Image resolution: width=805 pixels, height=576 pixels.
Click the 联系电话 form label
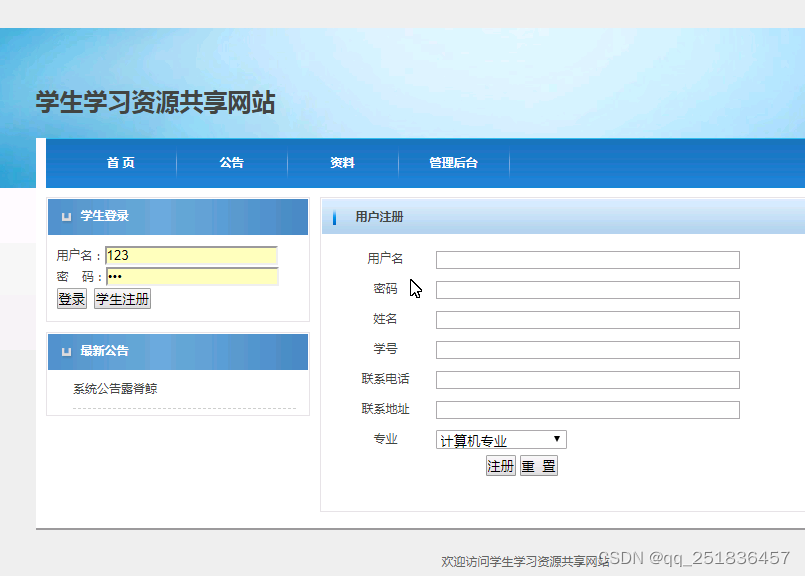pos(386,379)
